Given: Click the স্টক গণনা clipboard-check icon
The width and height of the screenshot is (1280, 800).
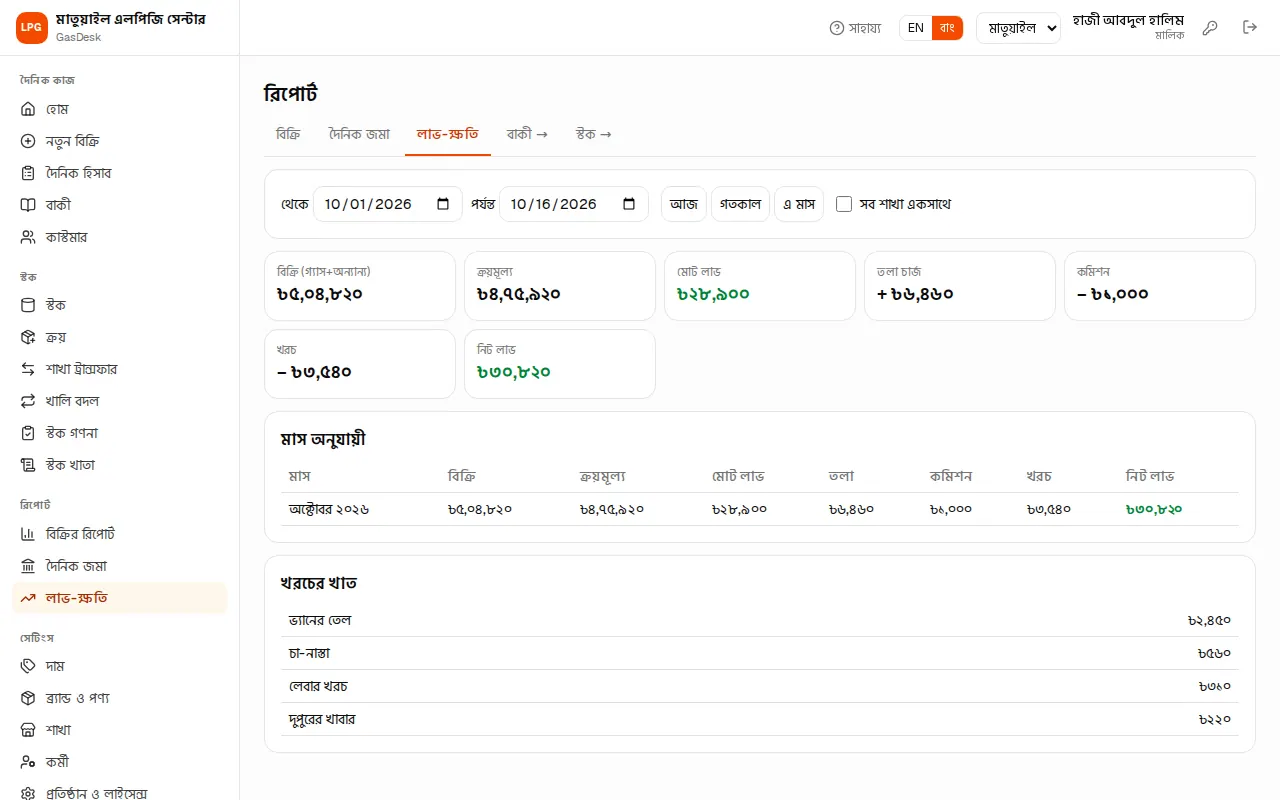Looking at the screenshot, I should [x=28, y=433].
